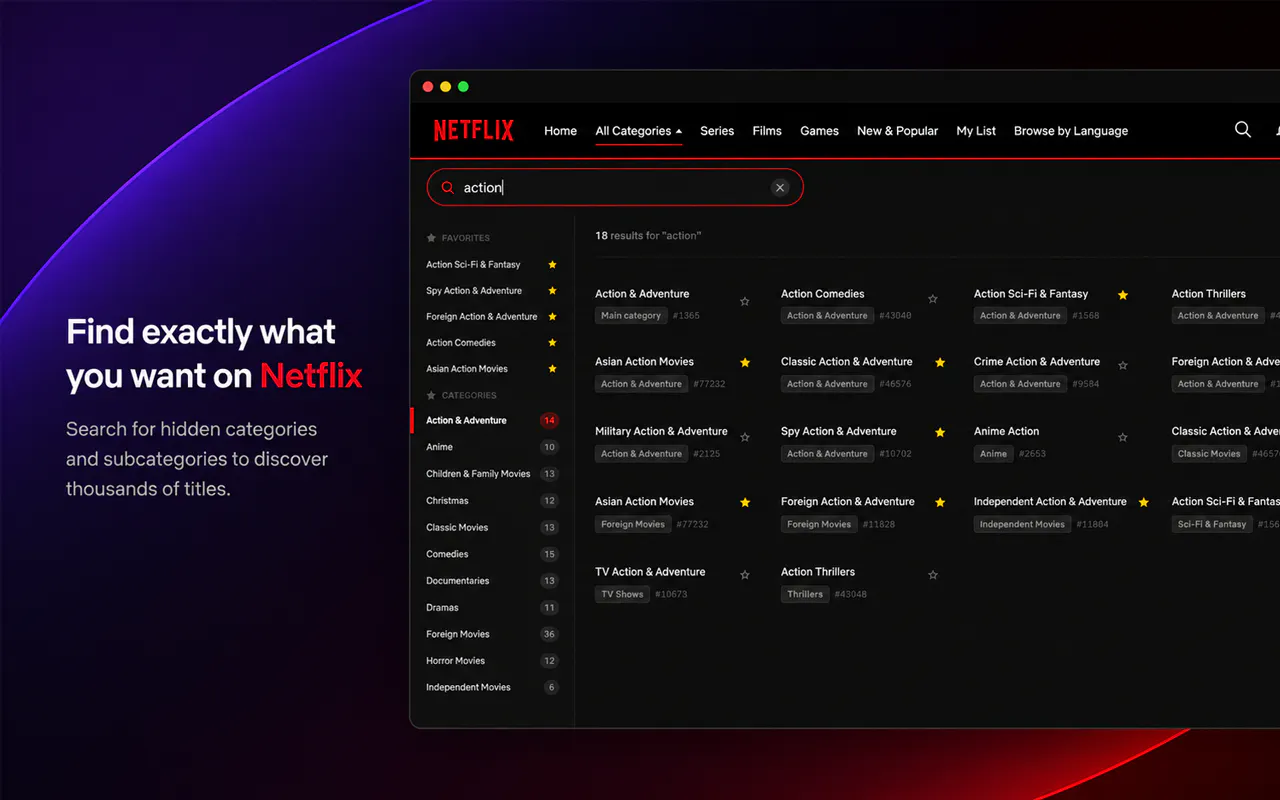1280x800 pixels.
Task: Star the Action Comedies result
Action: [932, 299]
